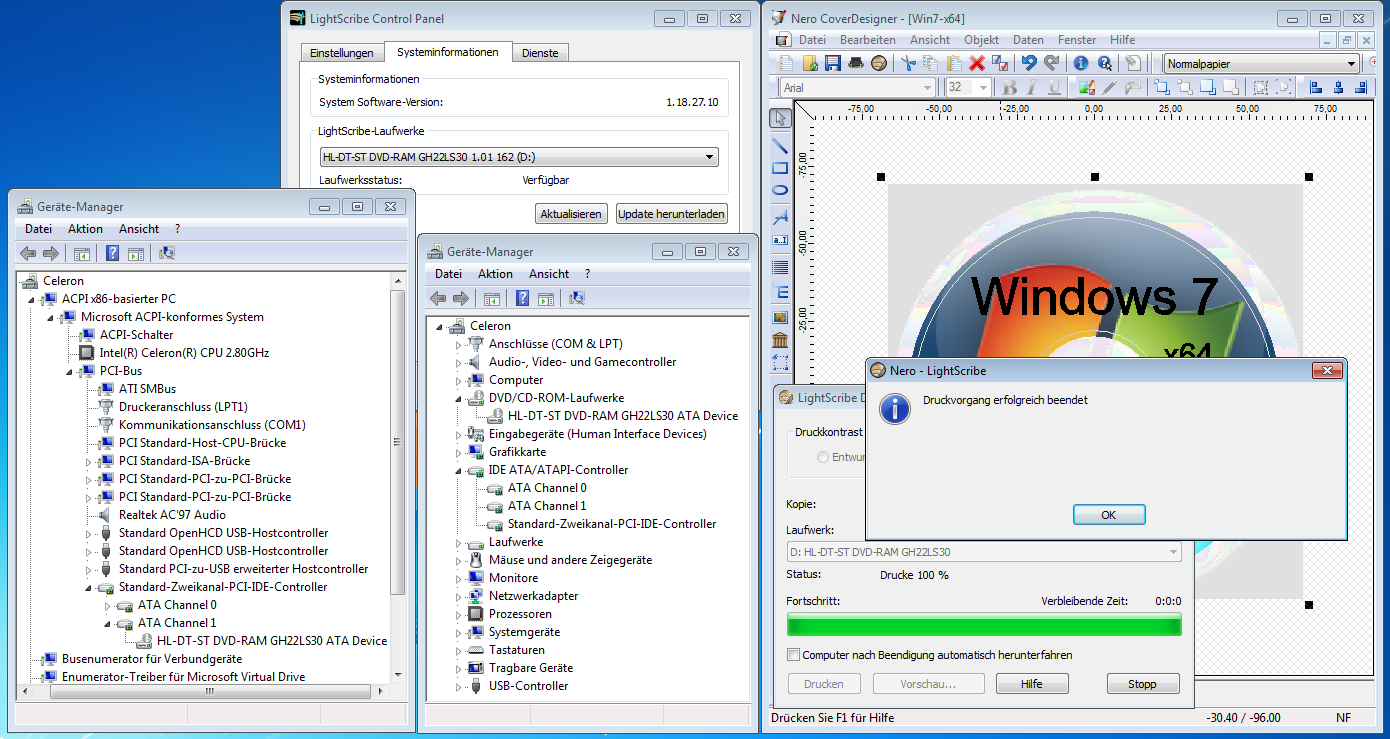The image size is (1390, 739).
Task: Collapse the DVD/CD-ROM-Laufwerke node
Action: click(x=460, y=398)
